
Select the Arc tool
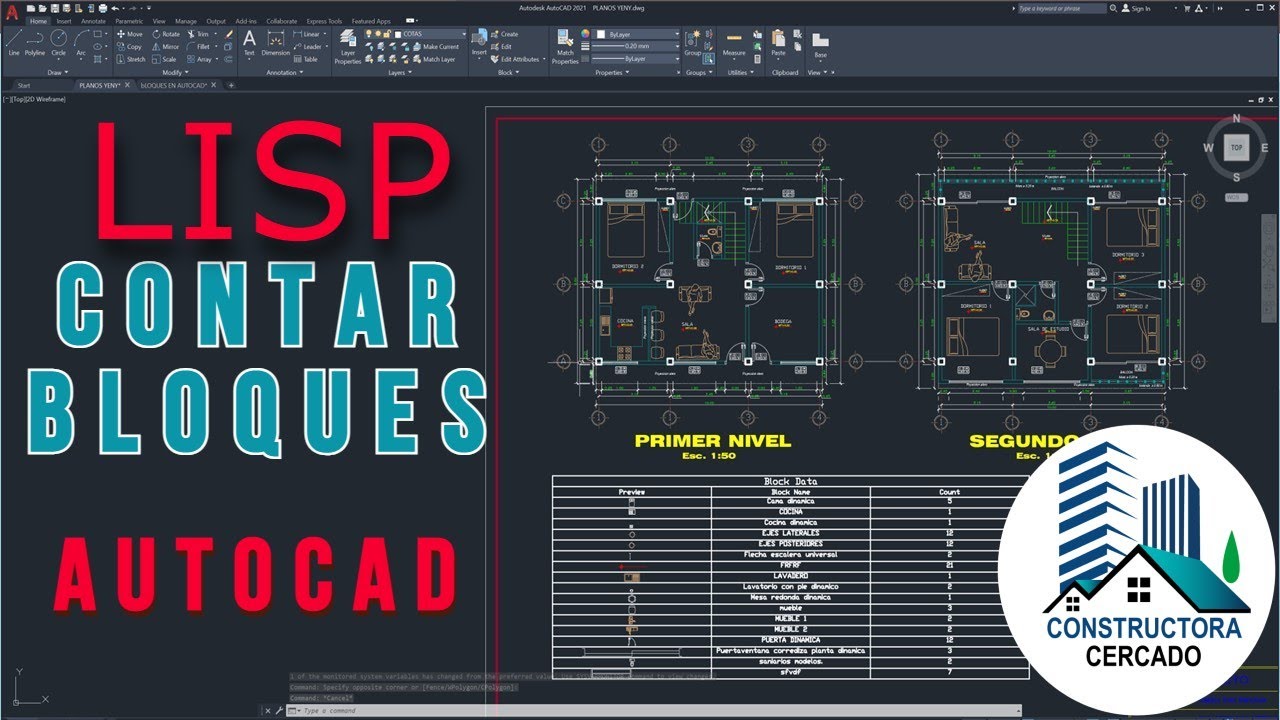click(x=81, y=42)
